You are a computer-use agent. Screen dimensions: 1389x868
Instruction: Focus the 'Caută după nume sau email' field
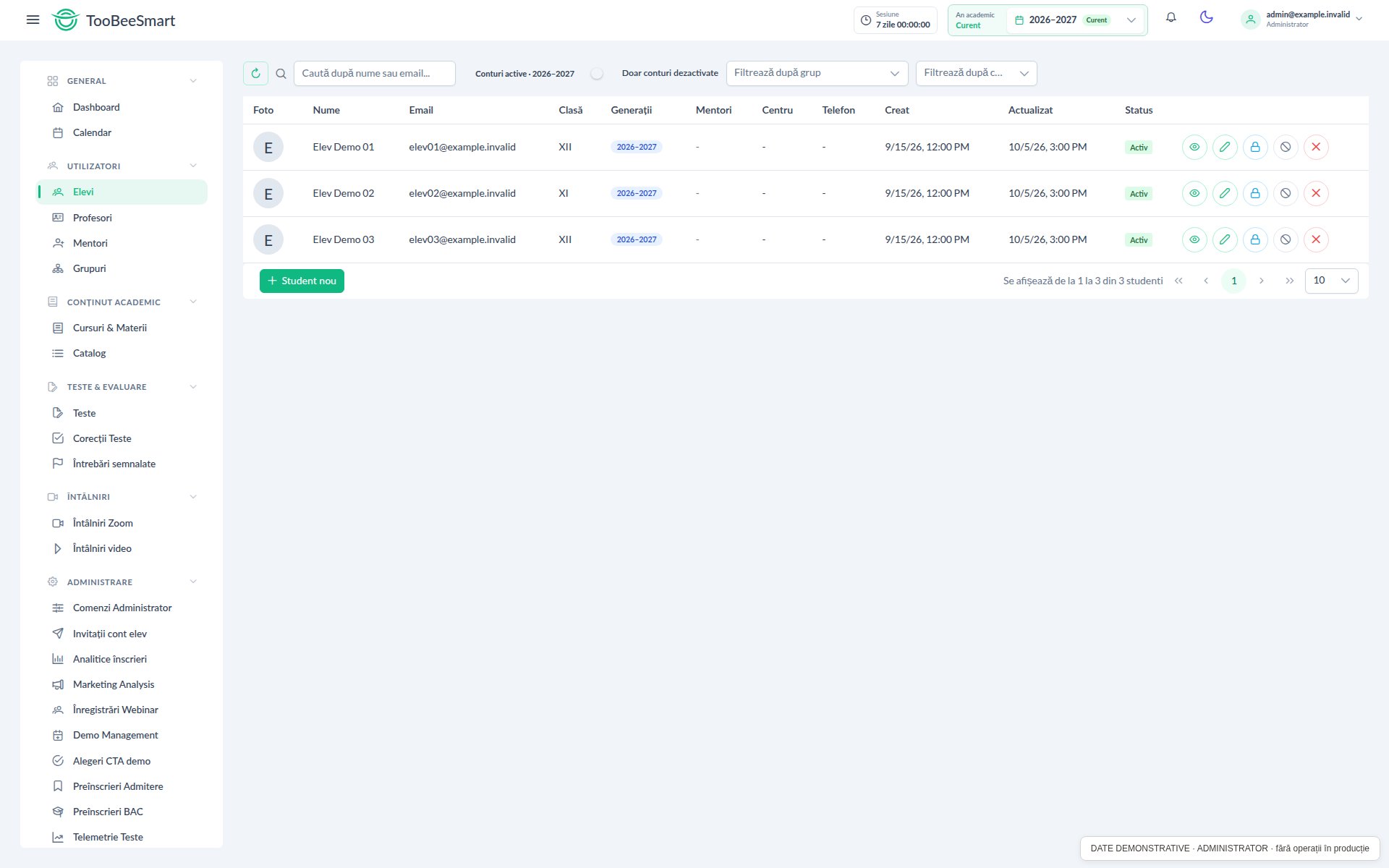[x=375, y=73]
